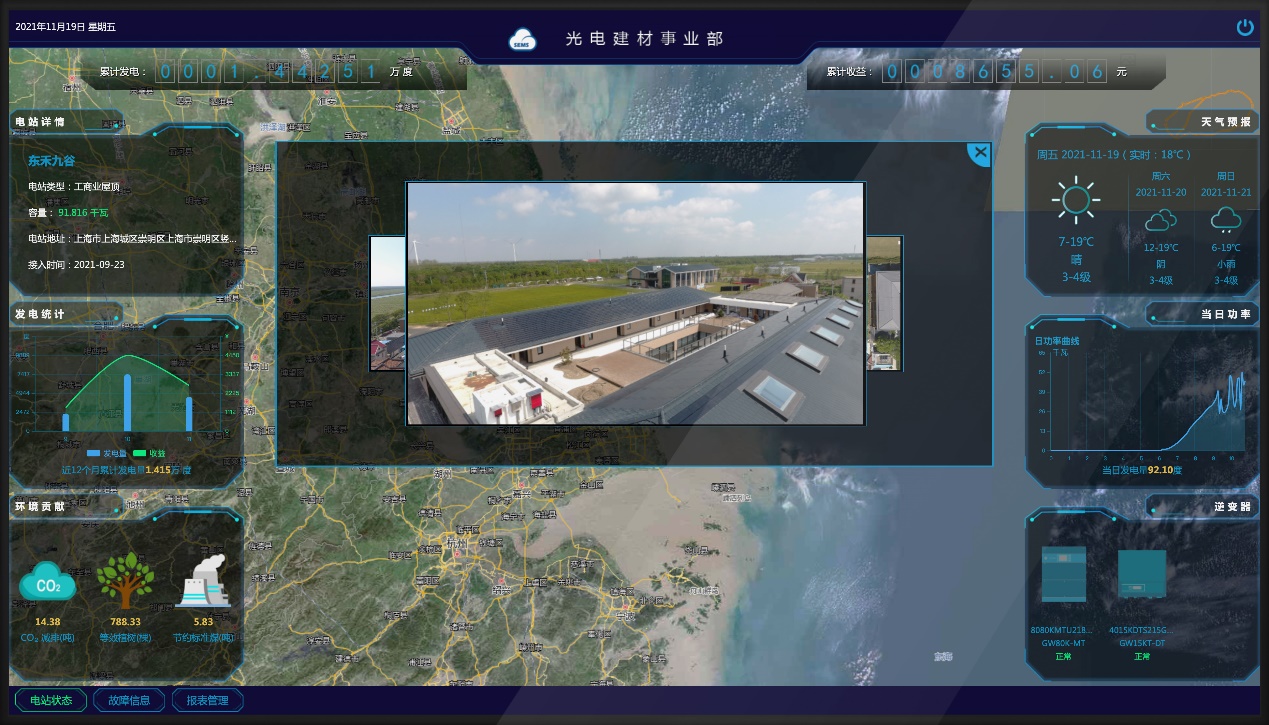Close the photo viewer popup

pyautogui.click(x=980, y=153)
